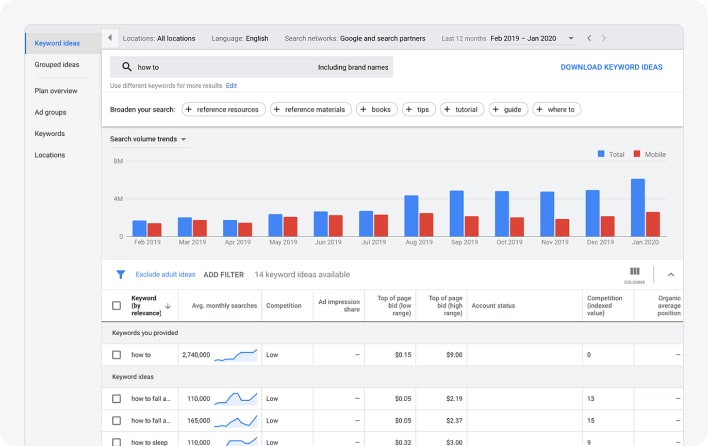Add 'reference materials' suggestion chip

coord(311,109)
